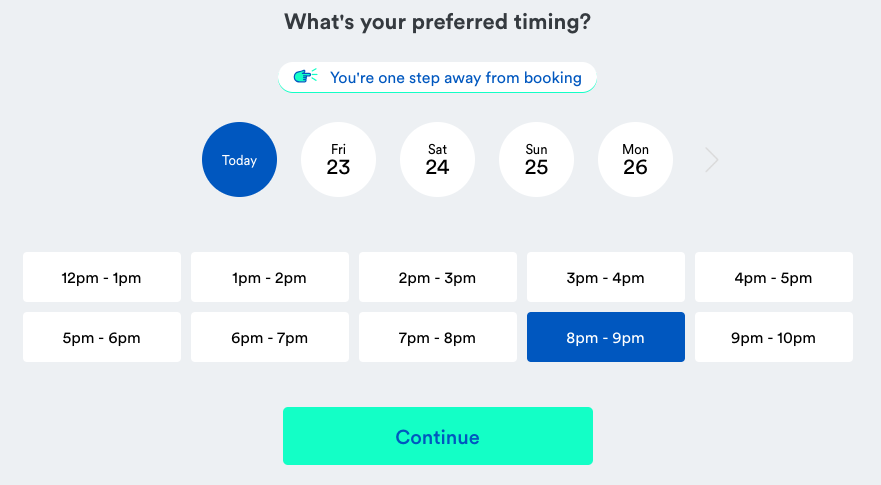Image resolution: width=881 pixels, height=485 pixels.
Task: Click the "What's your preferred timing?" heading
Action: pos(437,22)
